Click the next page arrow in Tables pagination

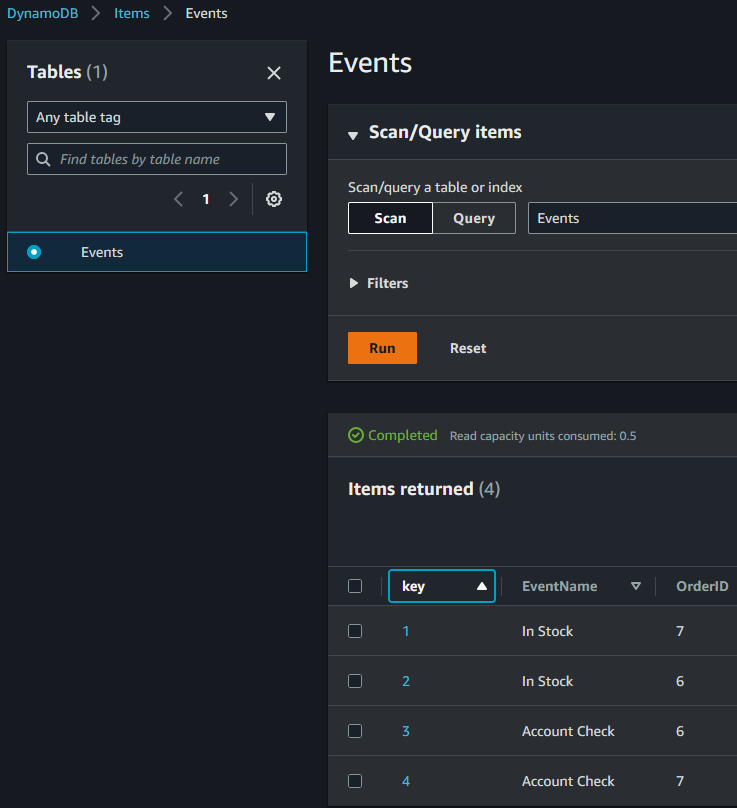coord(233,199)
